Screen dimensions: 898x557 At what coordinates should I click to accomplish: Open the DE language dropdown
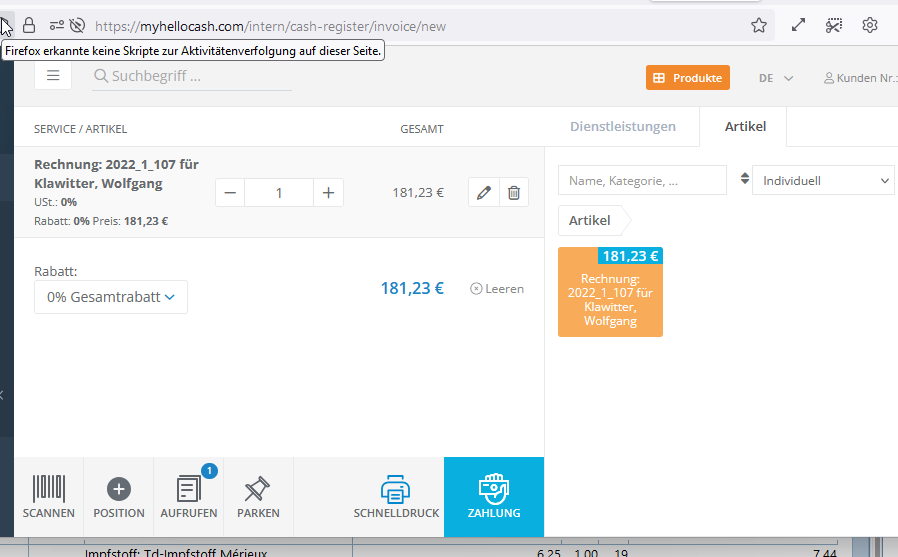[x=775, y=78]
